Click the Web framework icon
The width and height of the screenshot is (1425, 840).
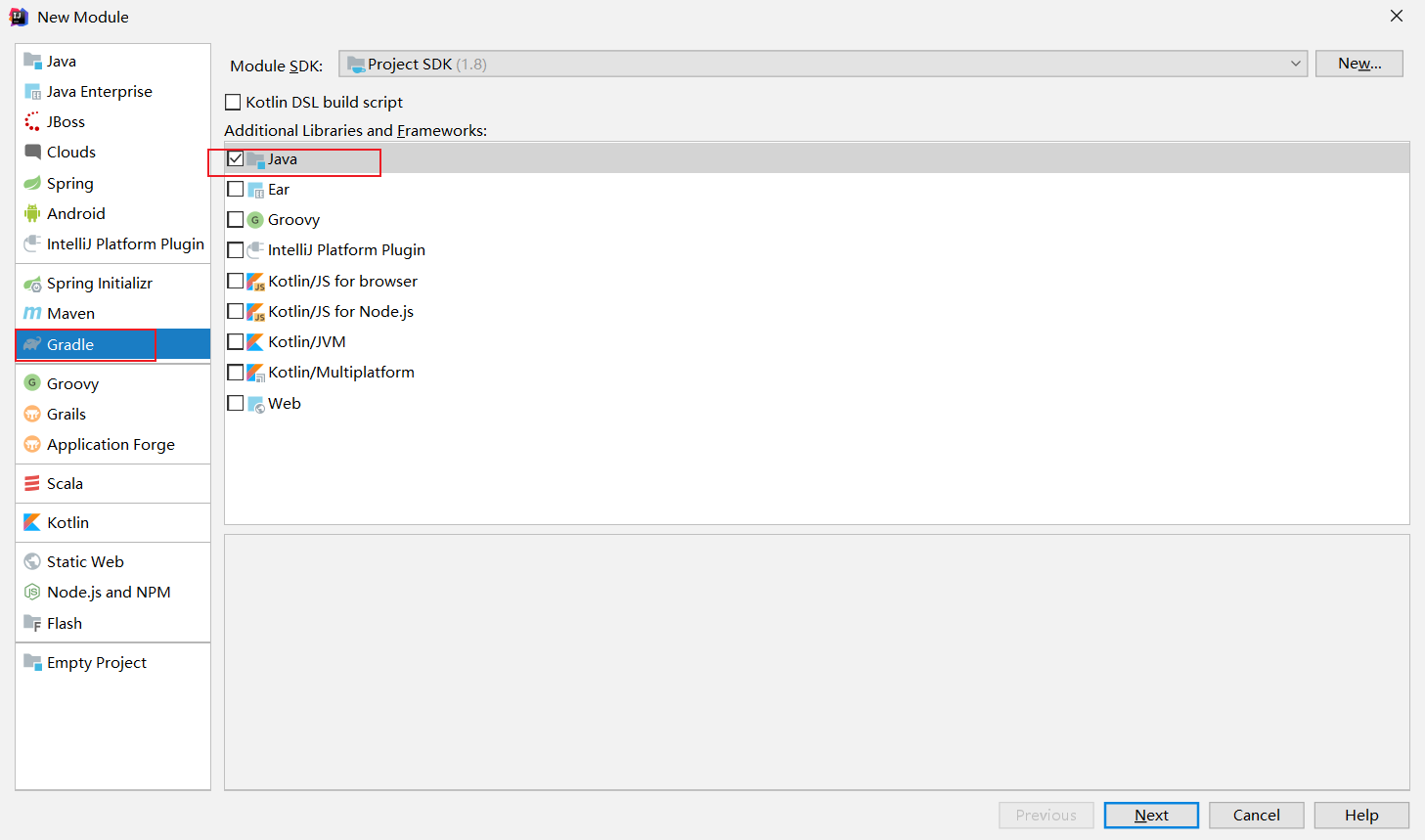point(255,404)
